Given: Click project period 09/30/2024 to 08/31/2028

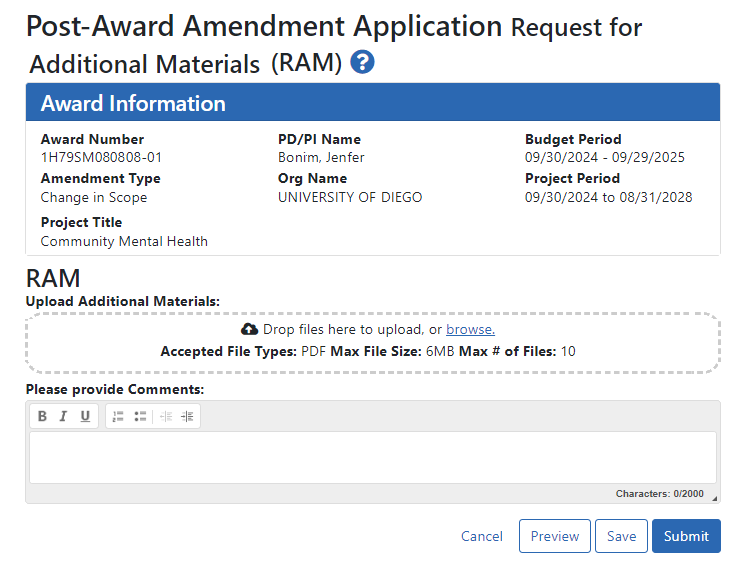Looking at the screenshot, I should tap(608, 197).
